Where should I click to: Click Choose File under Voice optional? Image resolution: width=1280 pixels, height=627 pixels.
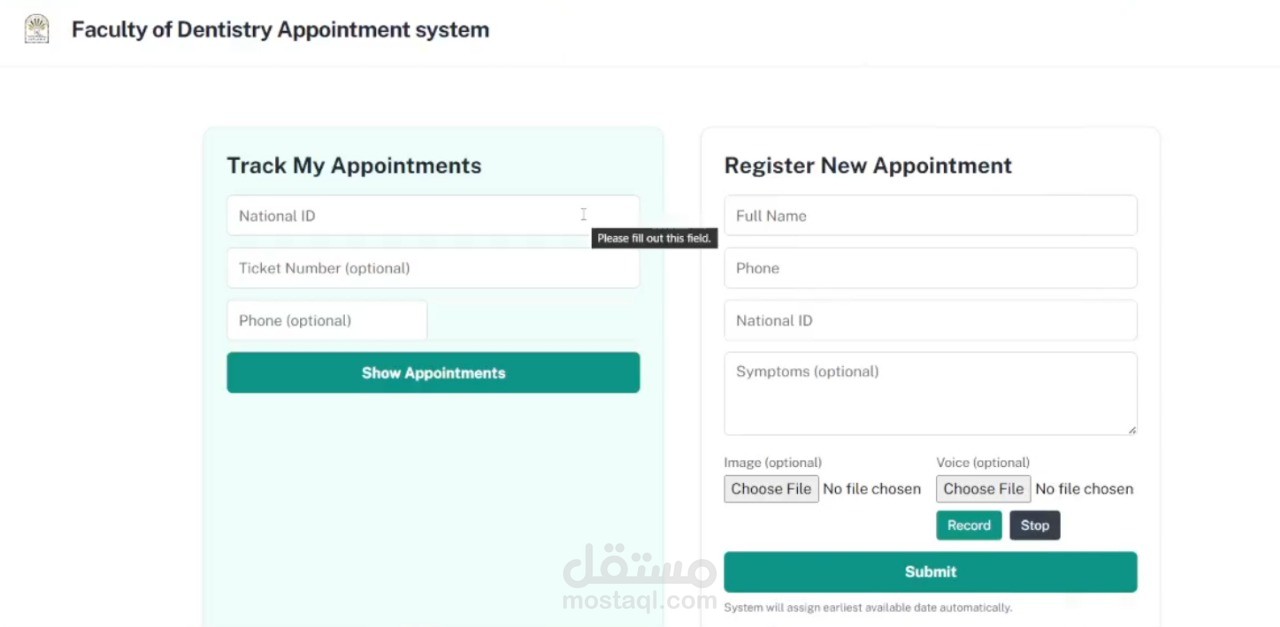[x=983, y=488]
